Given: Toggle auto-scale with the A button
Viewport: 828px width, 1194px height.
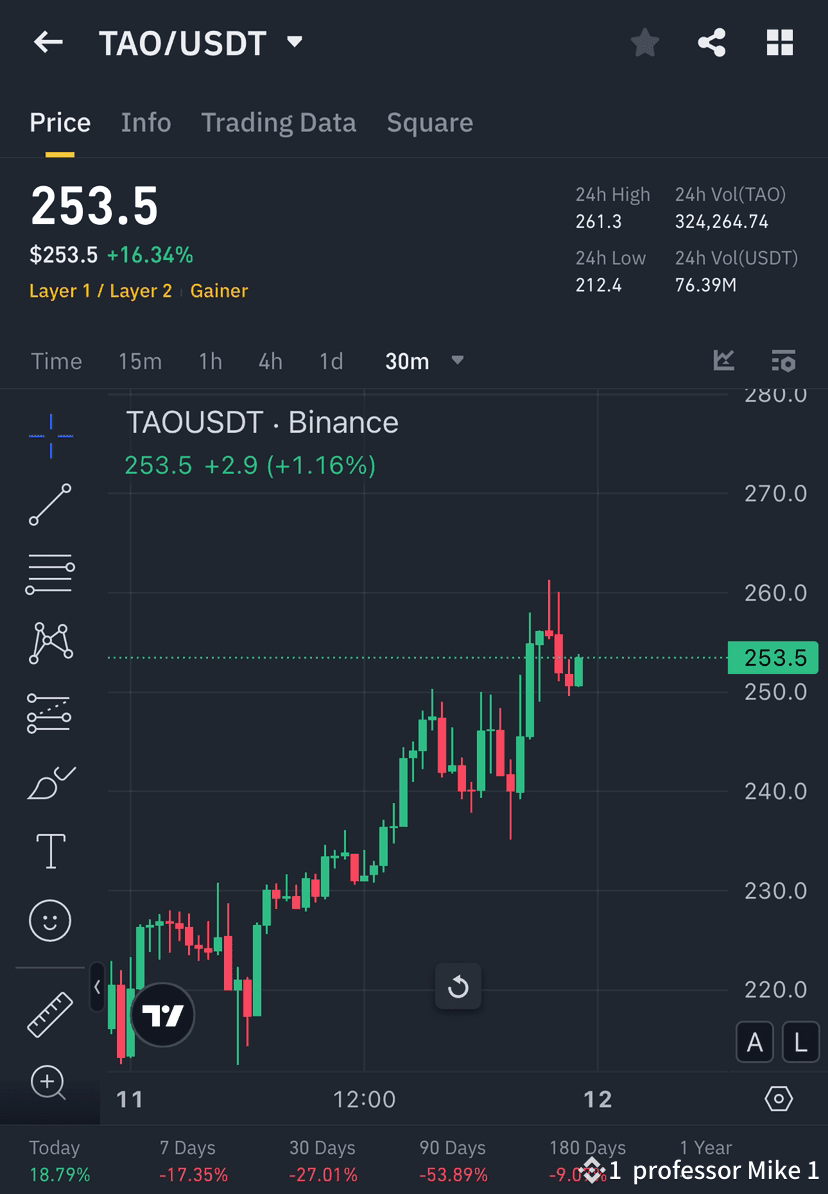Looking at the screenshot, I should [755, 1042].
